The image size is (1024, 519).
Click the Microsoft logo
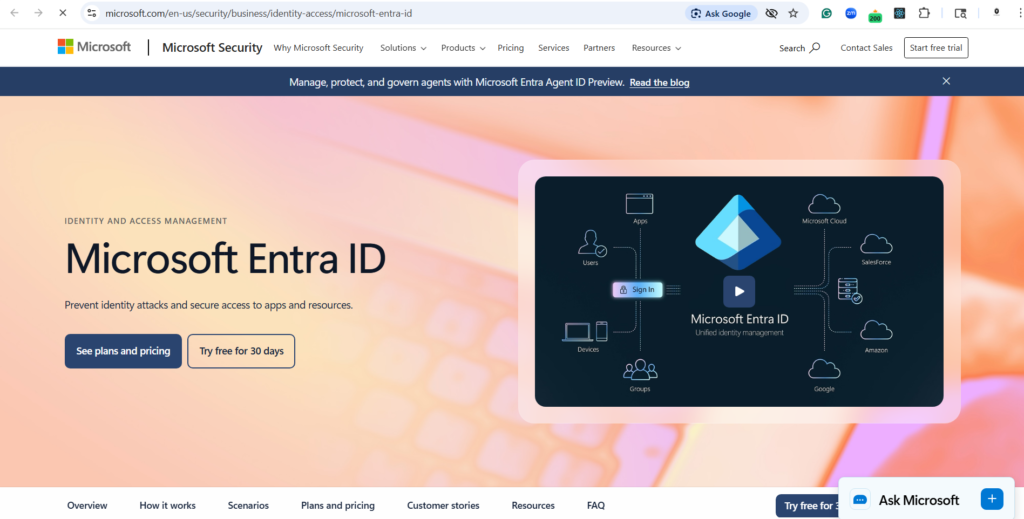[94, 47]
